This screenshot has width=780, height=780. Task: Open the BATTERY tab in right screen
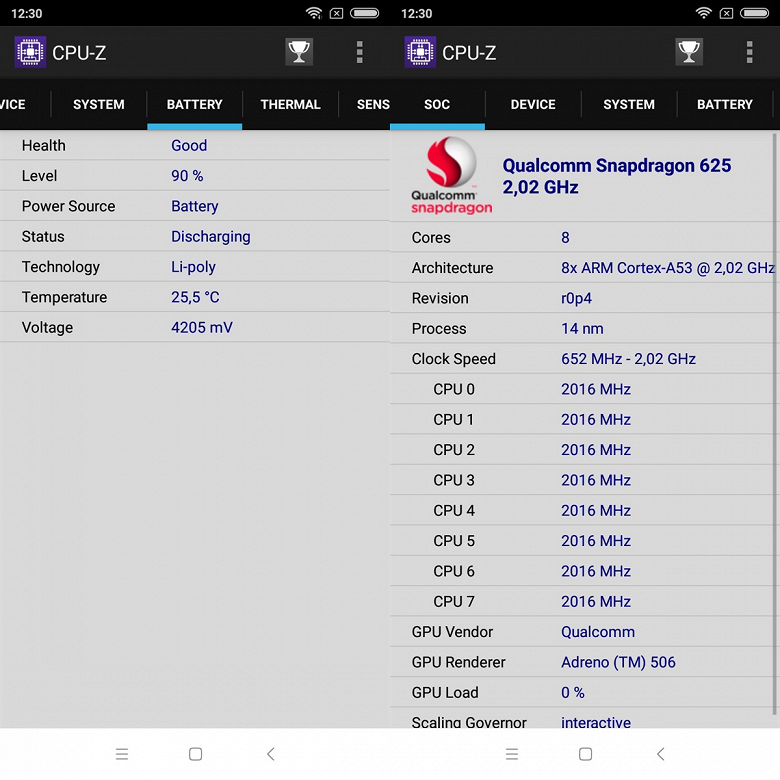click(725, 104)
